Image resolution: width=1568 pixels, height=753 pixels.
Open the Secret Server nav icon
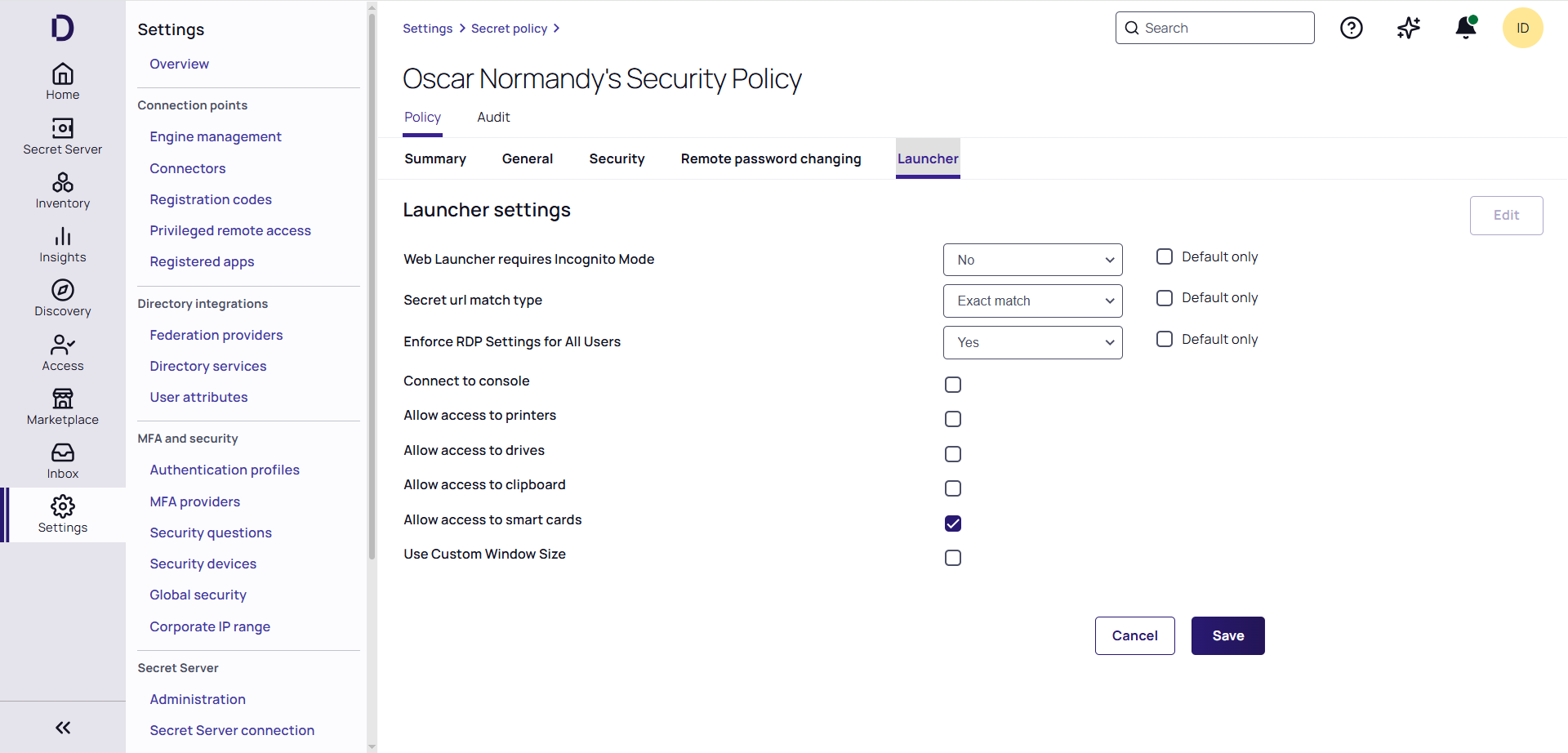click(x=63, y=129)
